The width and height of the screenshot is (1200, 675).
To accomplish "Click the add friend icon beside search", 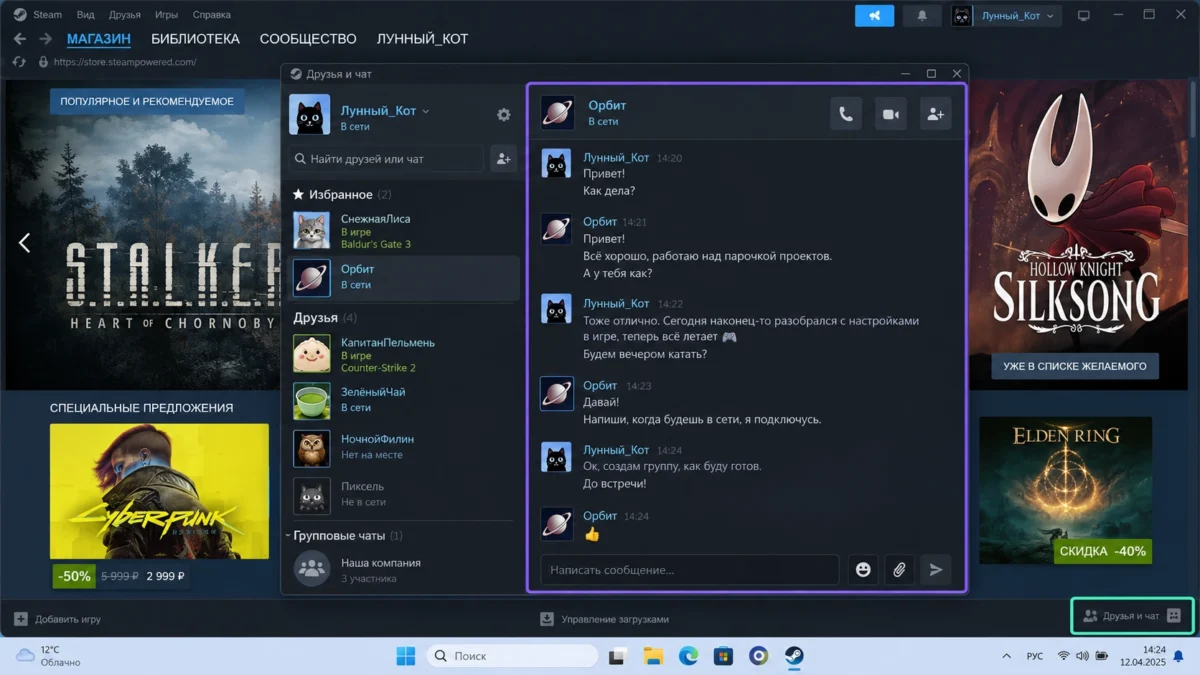I will coord(503,158).
